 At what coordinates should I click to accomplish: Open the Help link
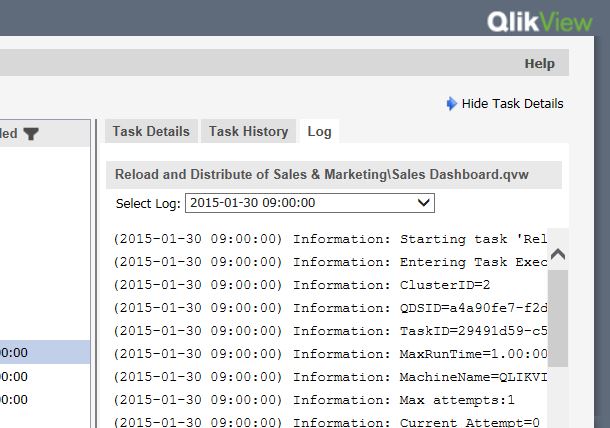coord(540,63)
